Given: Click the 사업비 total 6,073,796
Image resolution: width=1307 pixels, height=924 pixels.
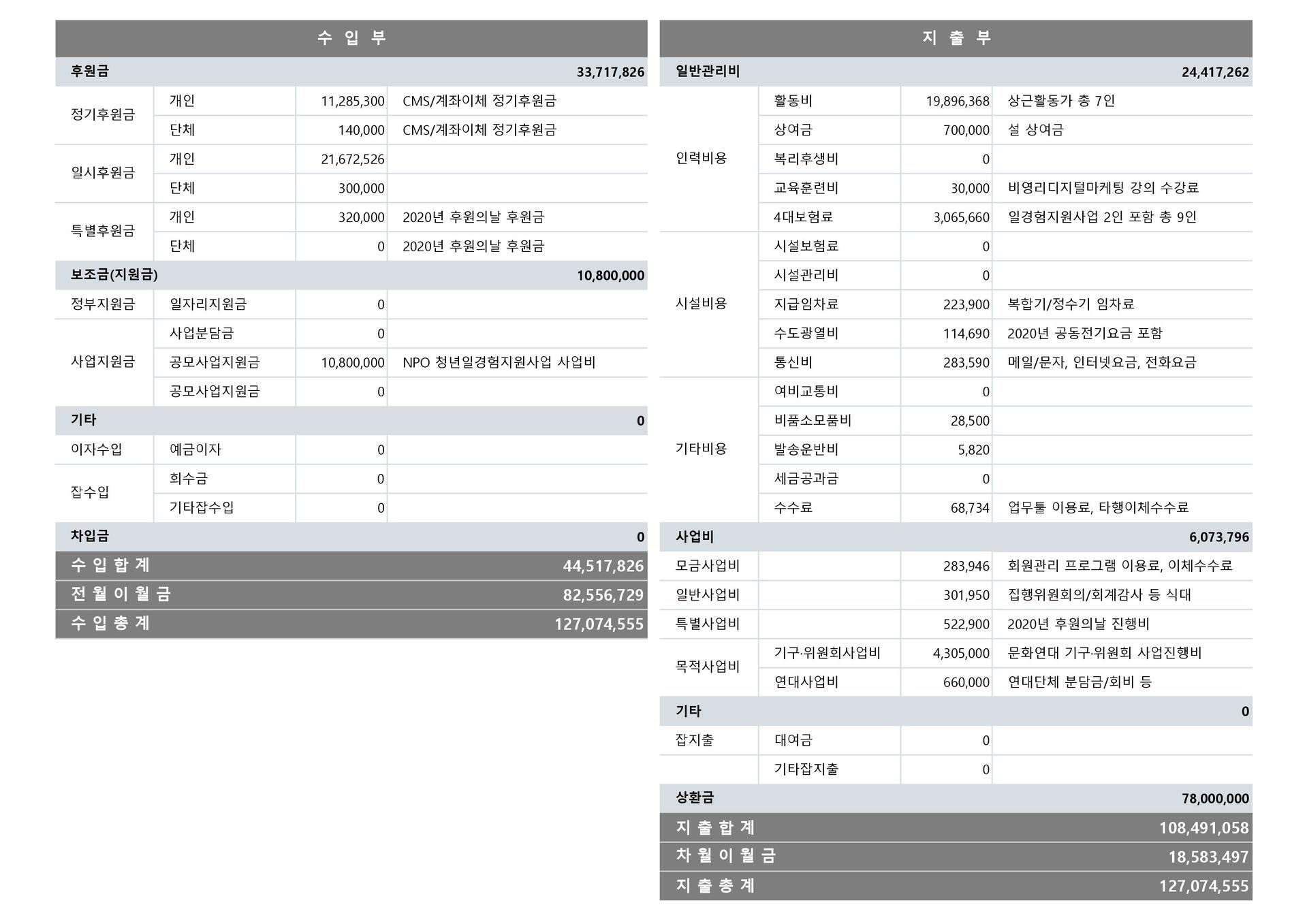Looking at the screenshot, I should pyautogui.click(x=1219, y=537).
